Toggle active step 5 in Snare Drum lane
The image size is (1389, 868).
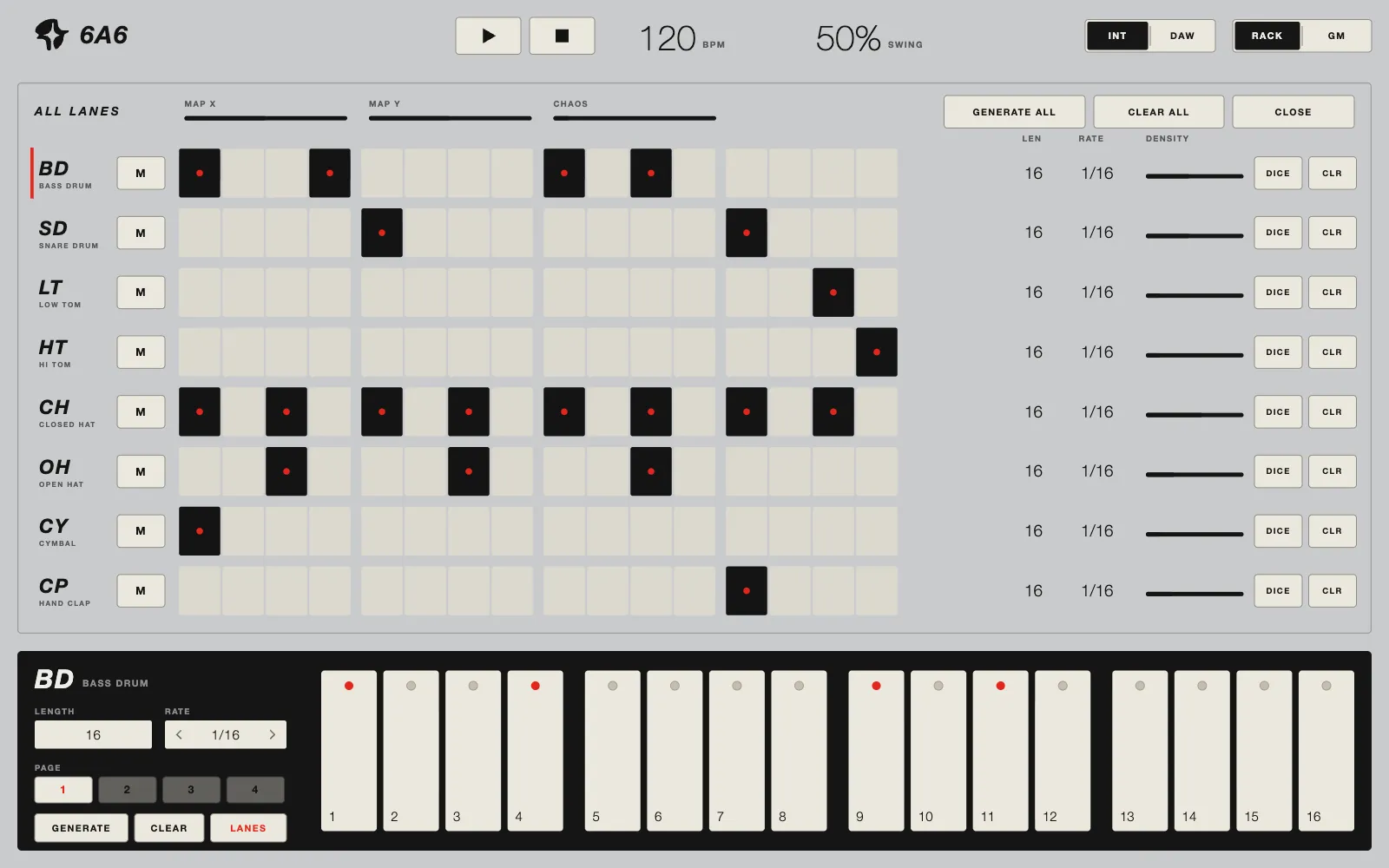point(382,233)
